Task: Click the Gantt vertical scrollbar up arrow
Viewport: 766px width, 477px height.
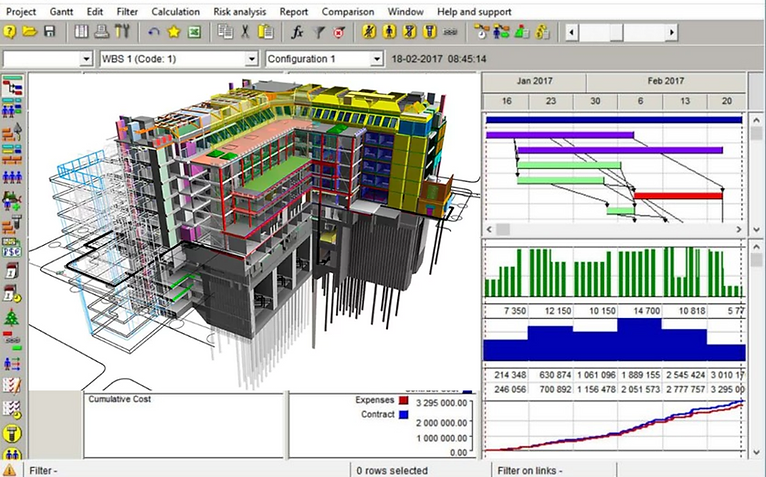Action: (756, 120)
